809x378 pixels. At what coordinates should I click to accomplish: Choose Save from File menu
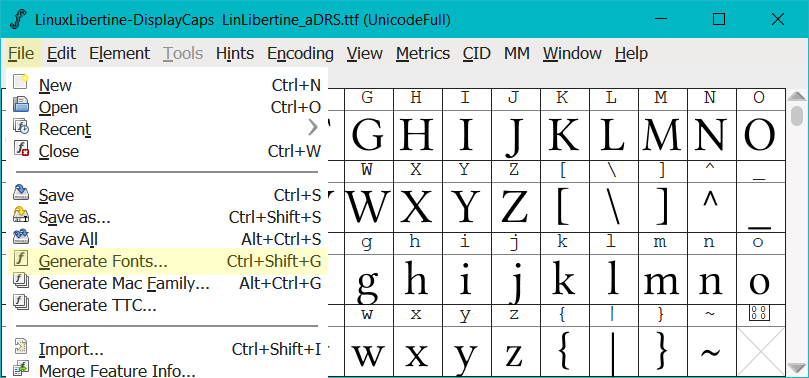tap(168, 195)
